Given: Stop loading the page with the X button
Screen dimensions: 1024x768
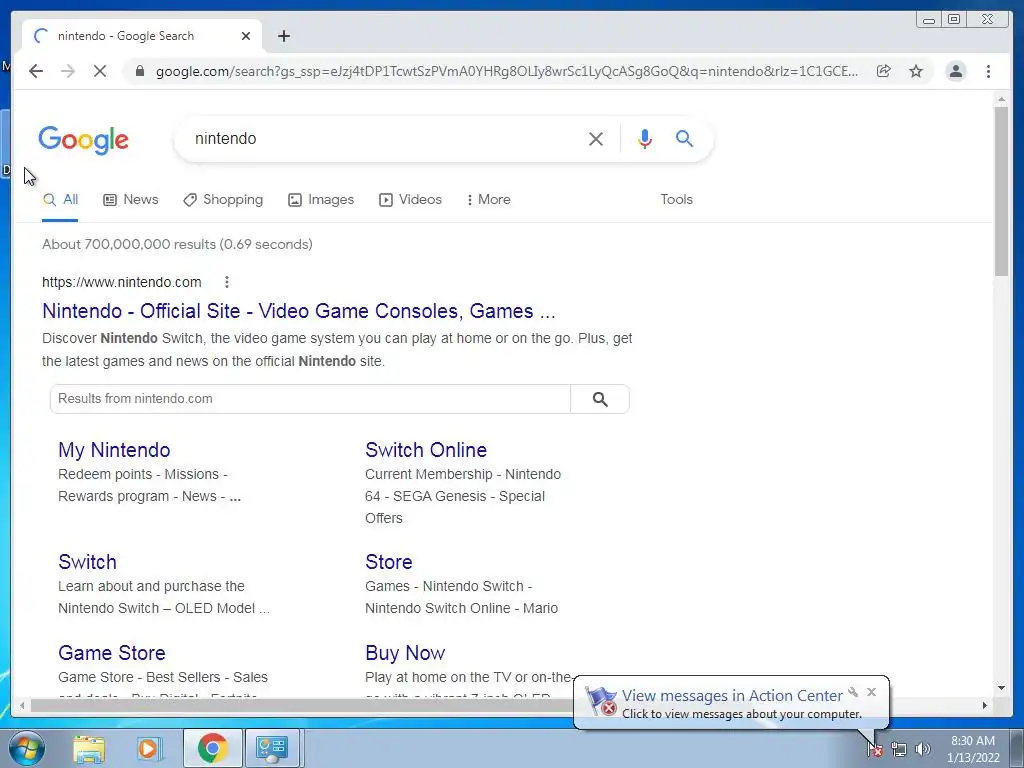Looking at the screenshot, I should click(100, 71).
